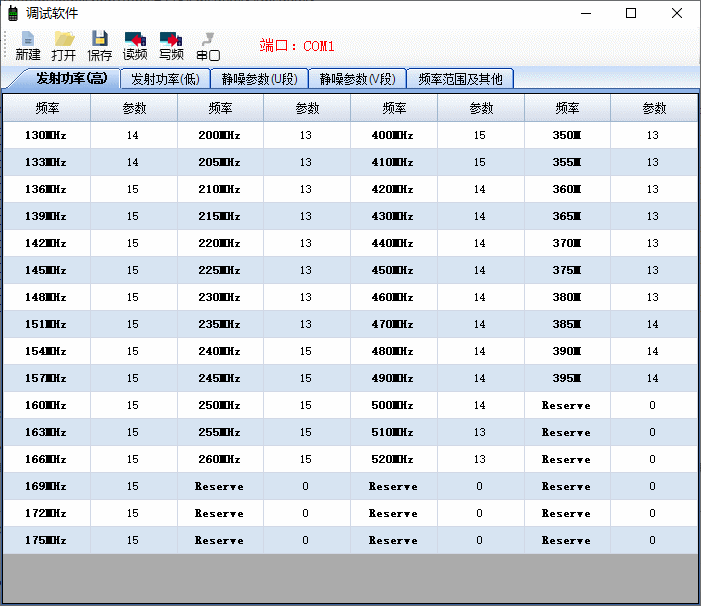Select the 发射功率(高) tab
The width and height of the screenshot is (701, 606).
click(72, 79)
